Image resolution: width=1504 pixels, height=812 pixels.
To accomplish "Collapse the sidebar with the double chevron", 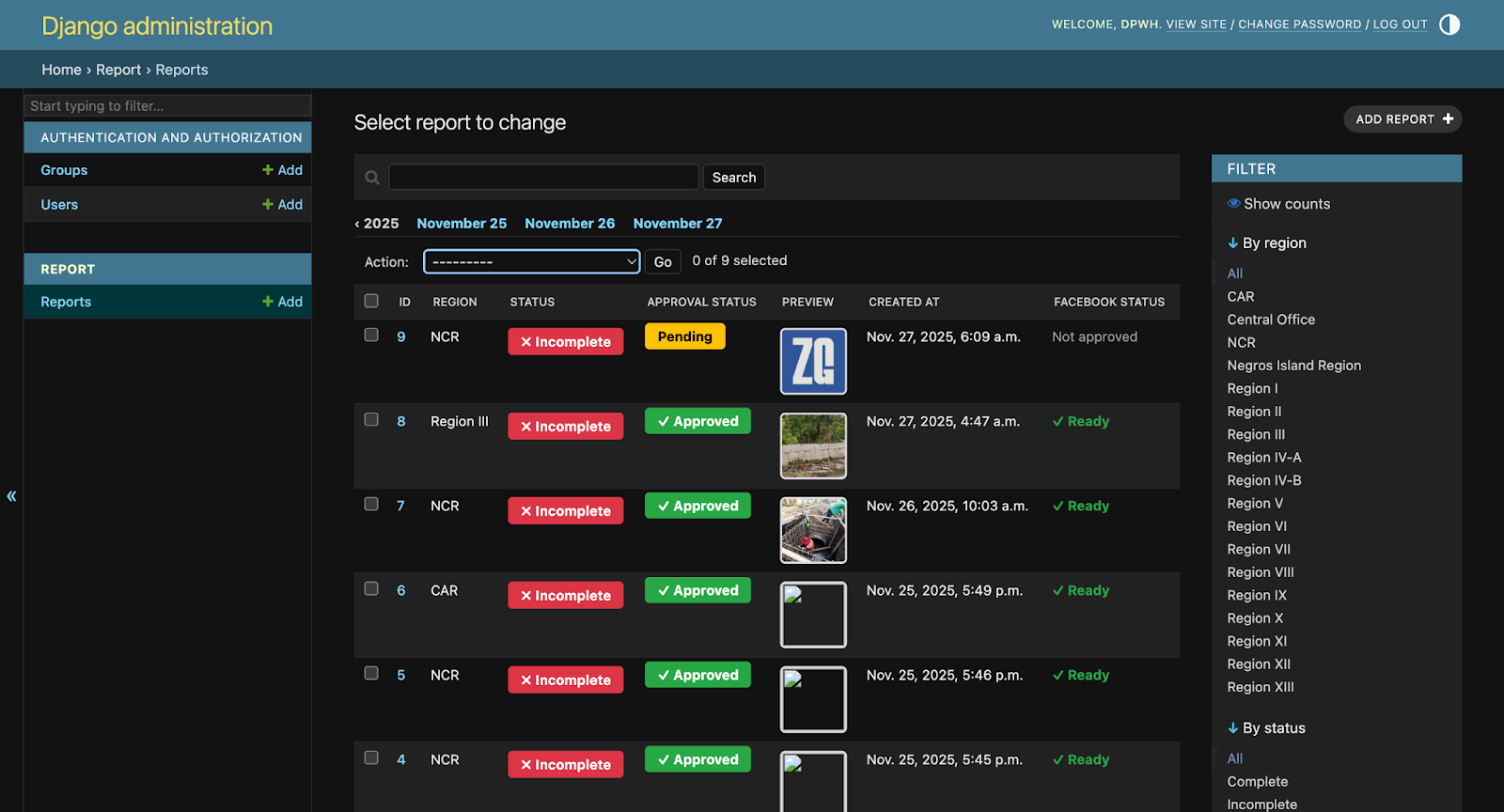I will point(11,496).
